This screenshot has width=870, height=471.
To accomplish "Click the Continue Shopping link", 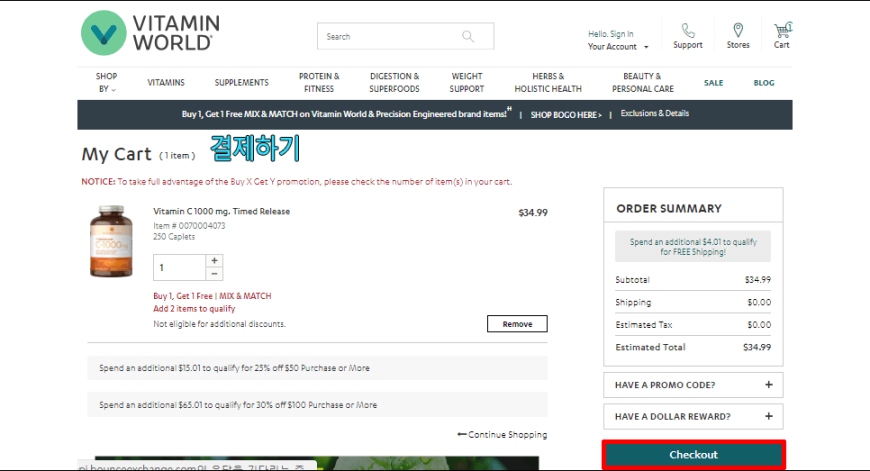I will click(502, 435).
